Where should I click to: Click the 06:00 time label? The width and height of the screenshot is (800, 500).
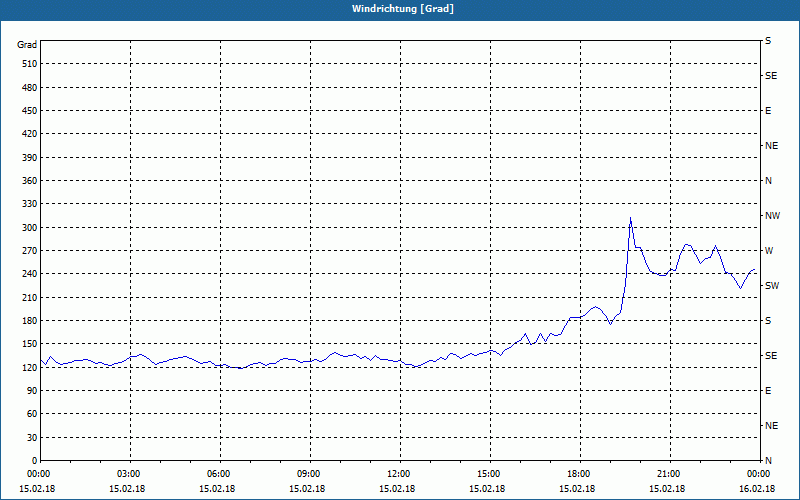(217, 474)
